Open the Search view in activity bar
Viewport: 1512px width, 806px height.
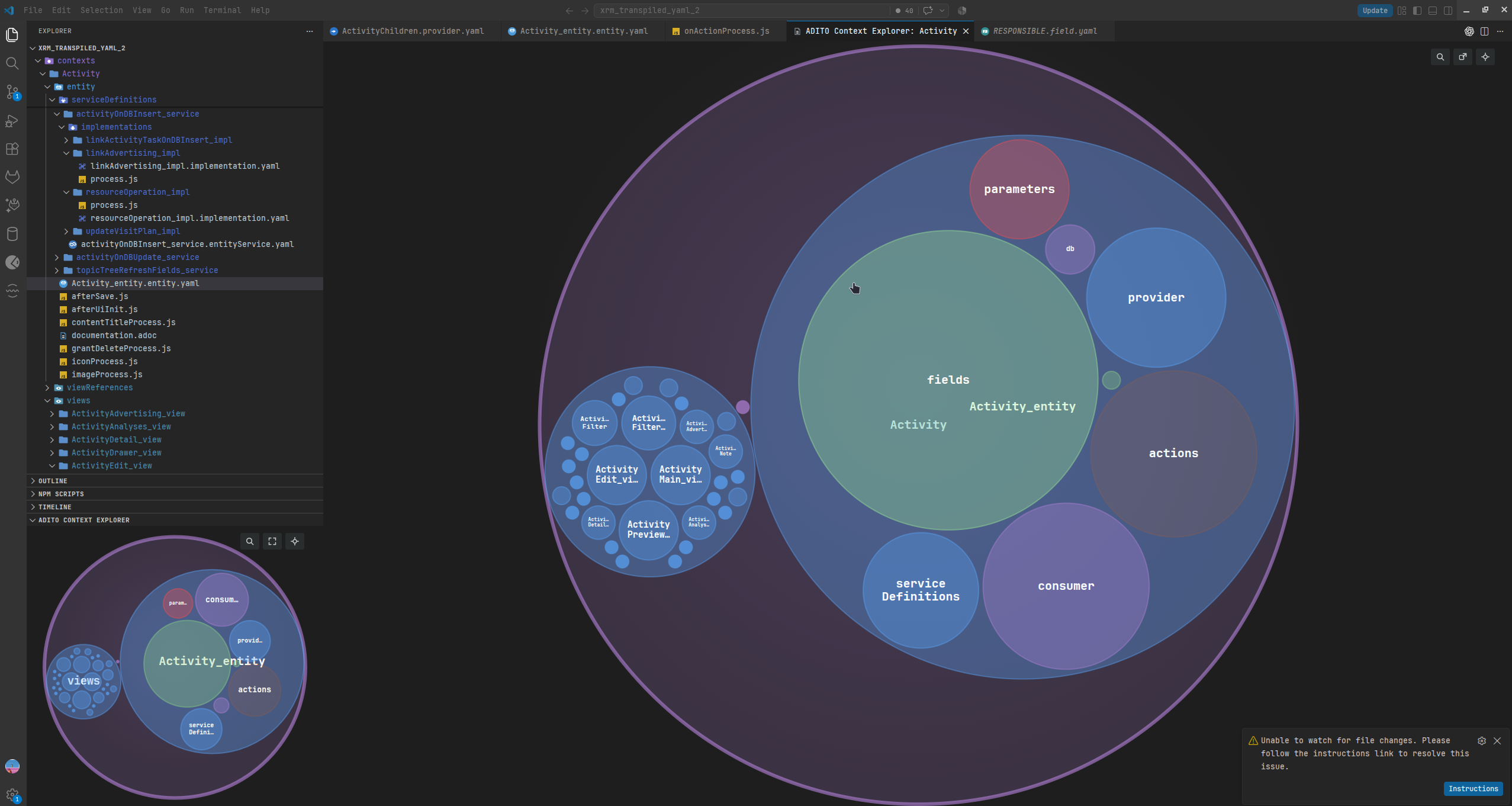[x=12, y=63]
